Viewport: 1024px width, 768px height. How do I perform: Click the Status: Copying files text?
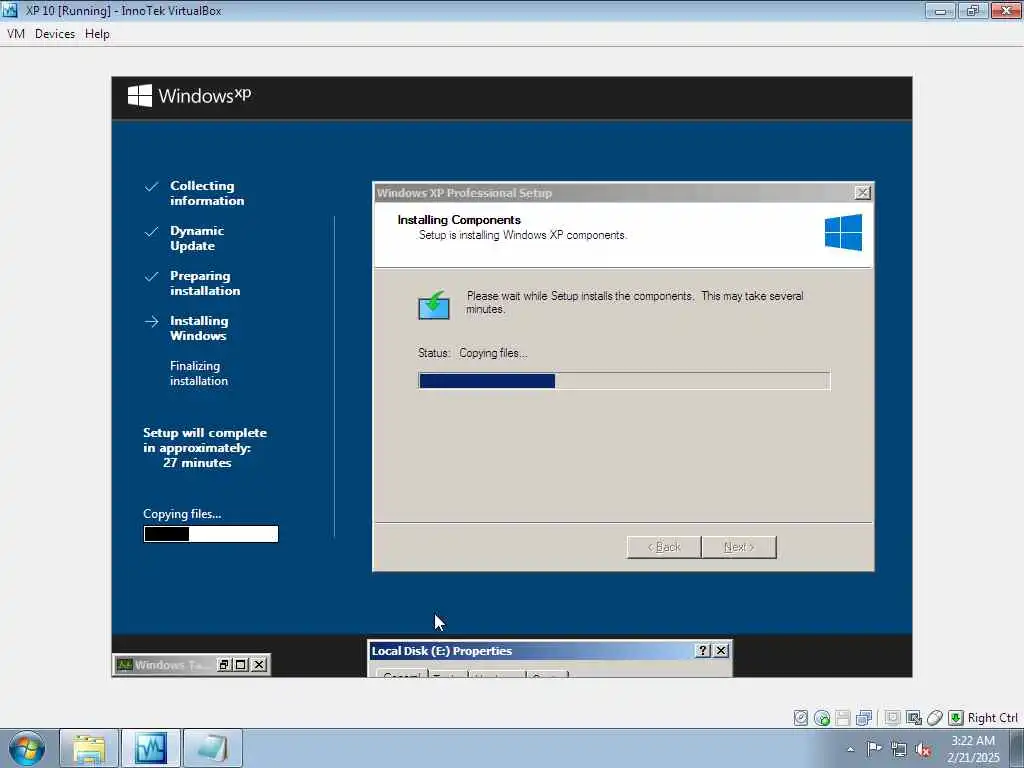coord(473,353)
